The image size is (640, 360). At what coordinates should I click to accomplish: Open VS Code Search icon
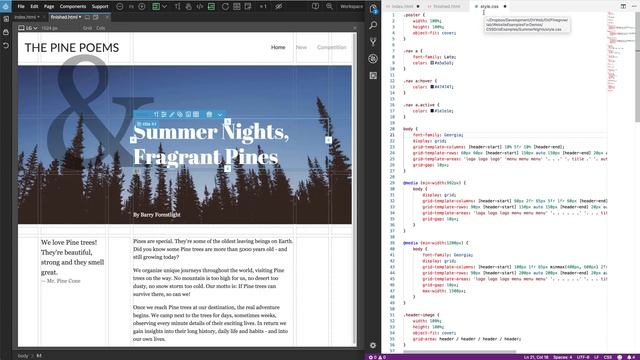373,25
